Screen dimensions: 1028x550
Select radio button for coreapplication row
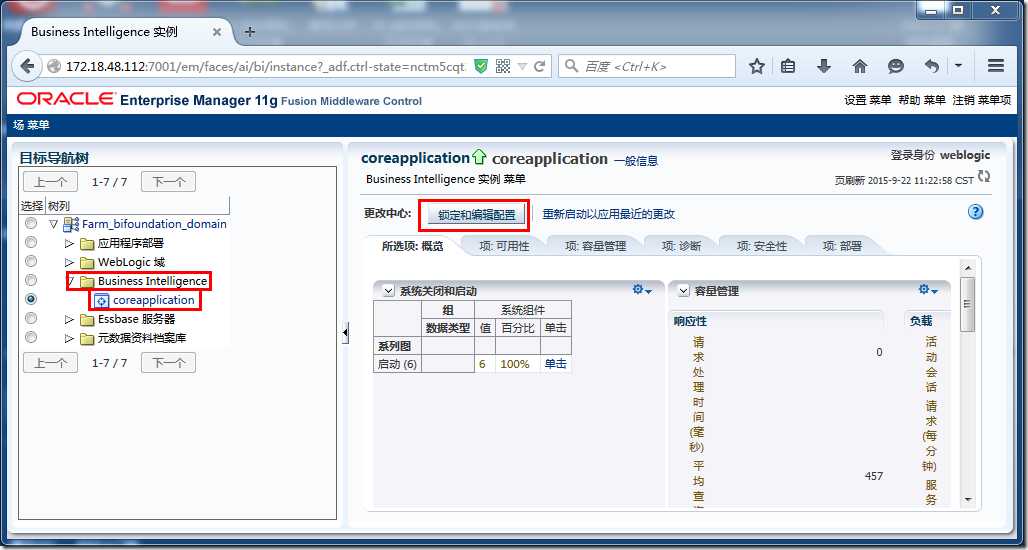point(30,299)
